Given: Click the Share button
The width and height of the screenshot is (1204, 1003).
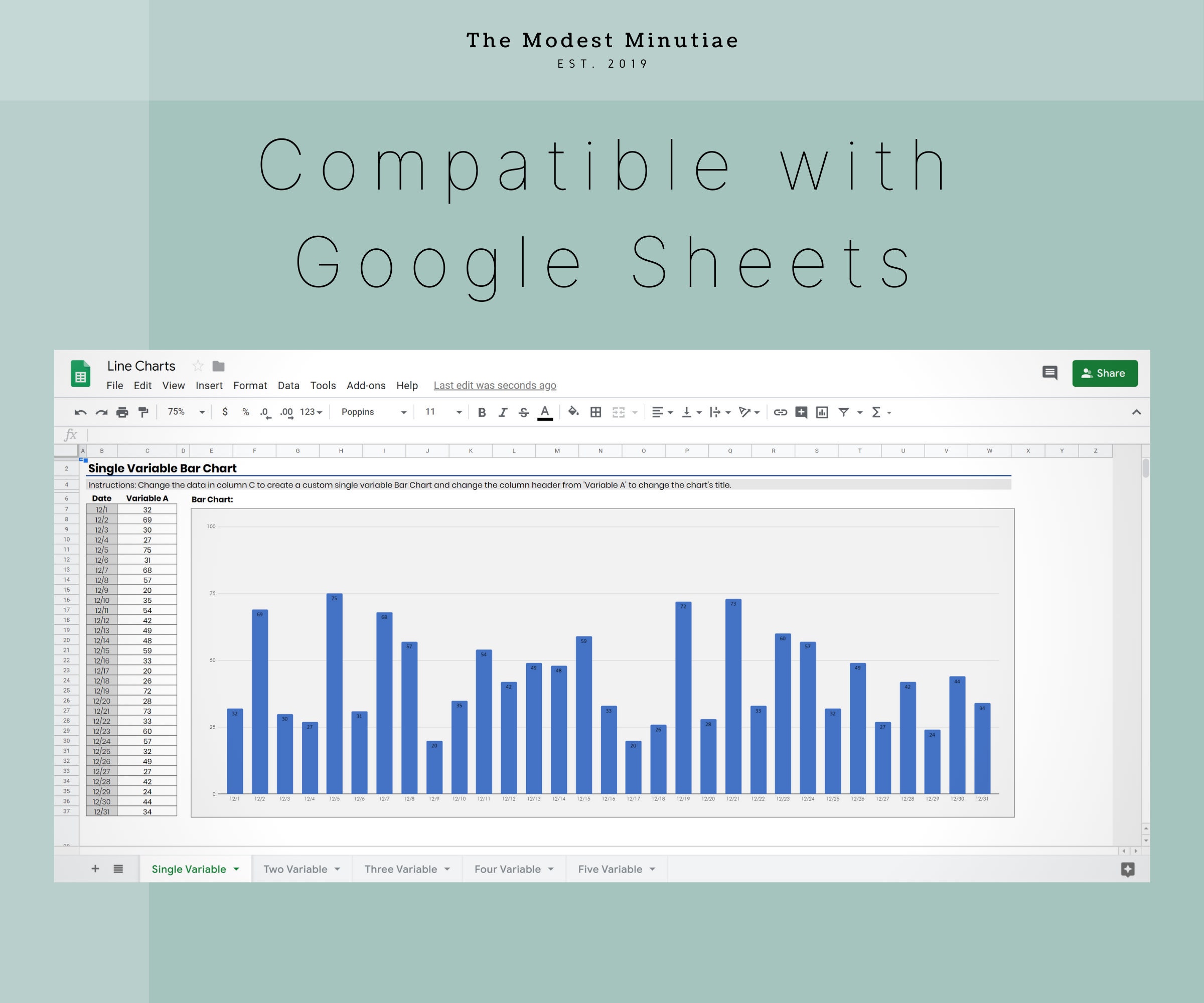Looking at the screenshot, I should coord(1104,373).
